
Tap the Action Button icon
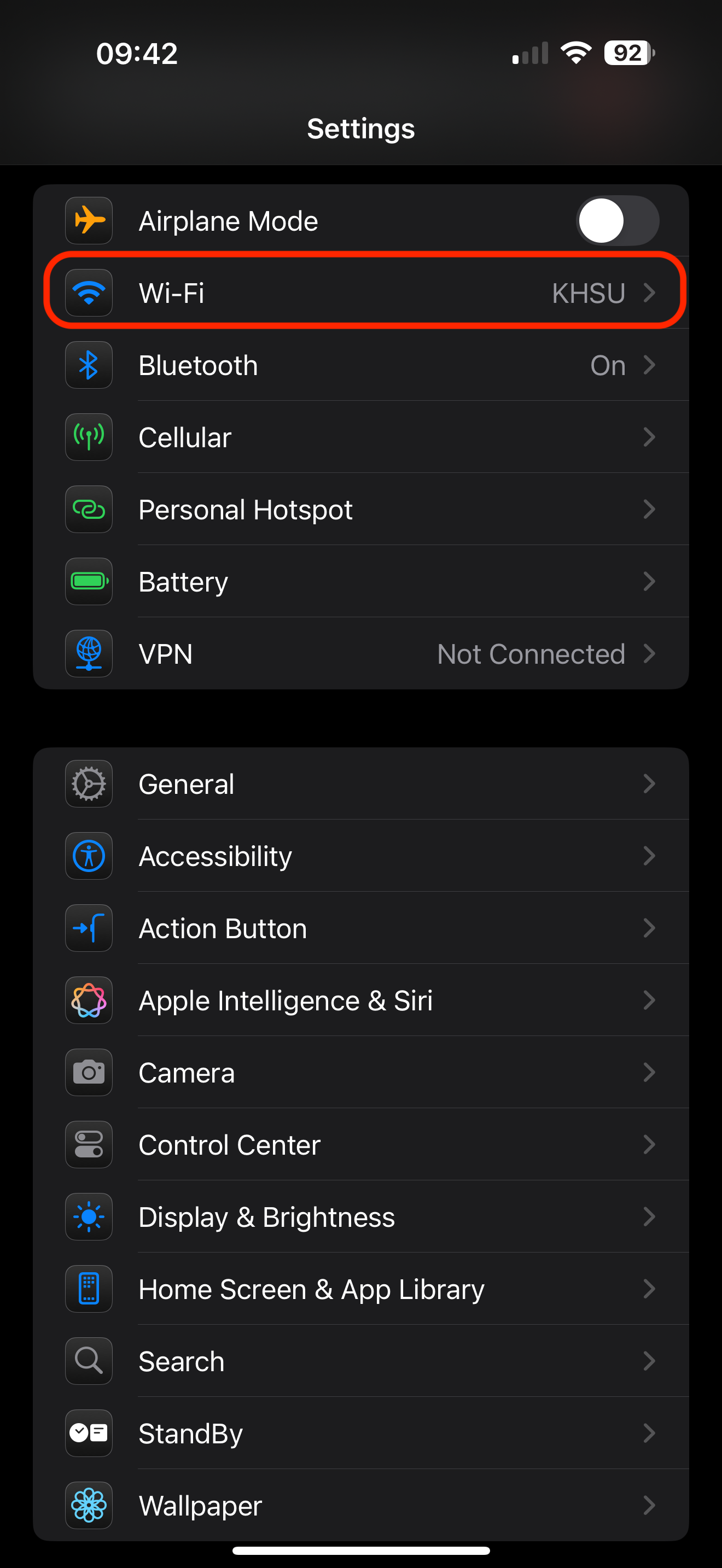[89, 928]
